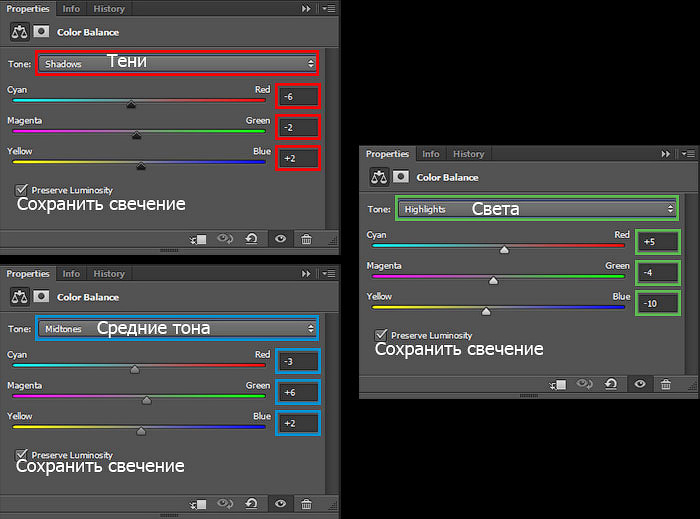Switch to History tab in Highlights panel

coord(469,154)
